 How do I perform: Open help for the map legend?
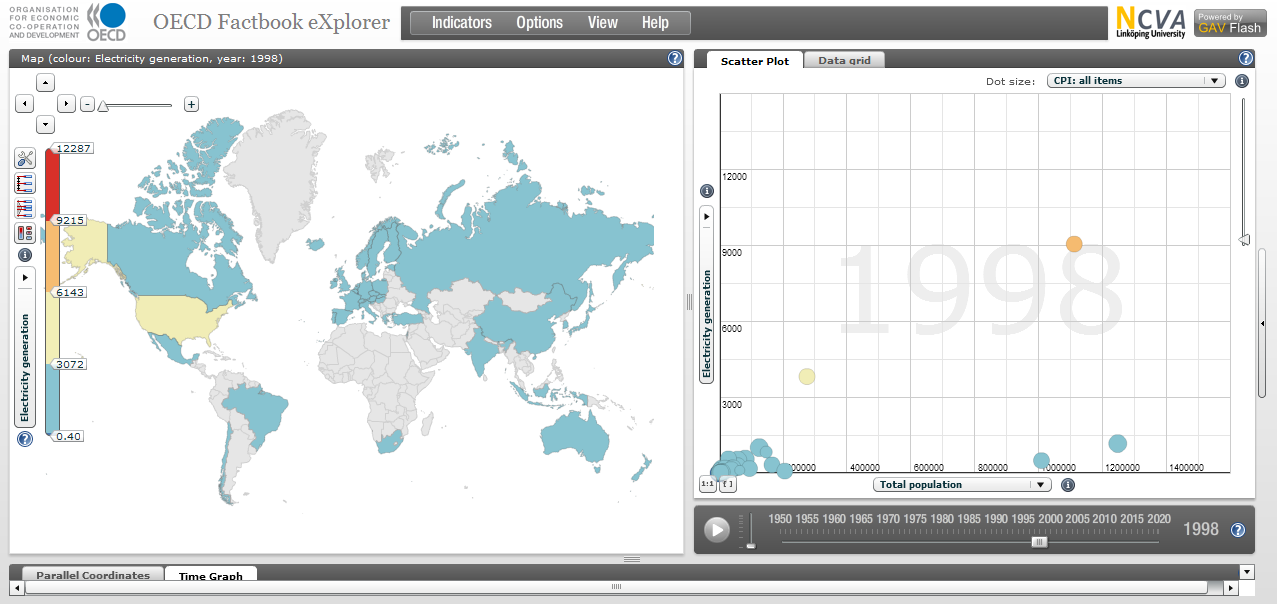[25, 438]
